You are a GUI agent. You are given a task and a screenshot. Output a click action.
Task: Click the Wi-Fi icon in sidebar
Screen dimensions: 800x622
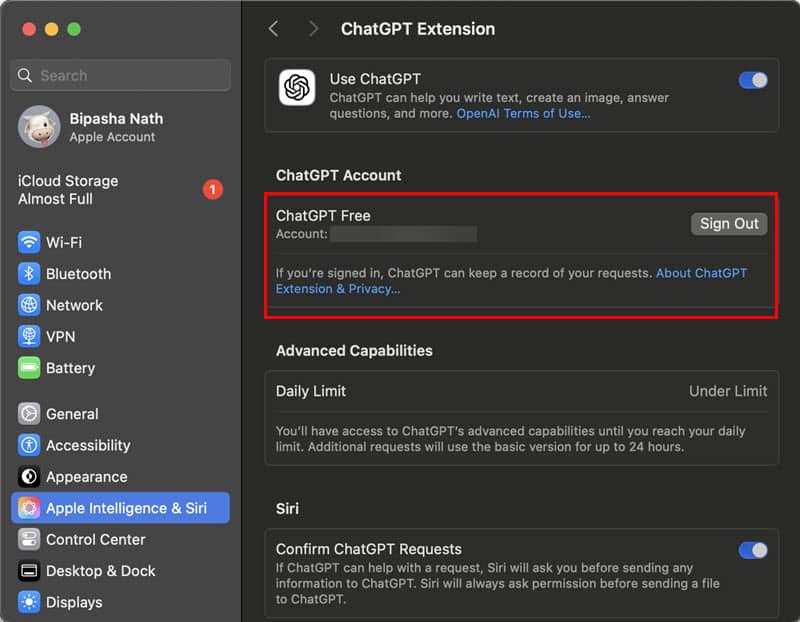pyautogui.click(x=29, y=242)
